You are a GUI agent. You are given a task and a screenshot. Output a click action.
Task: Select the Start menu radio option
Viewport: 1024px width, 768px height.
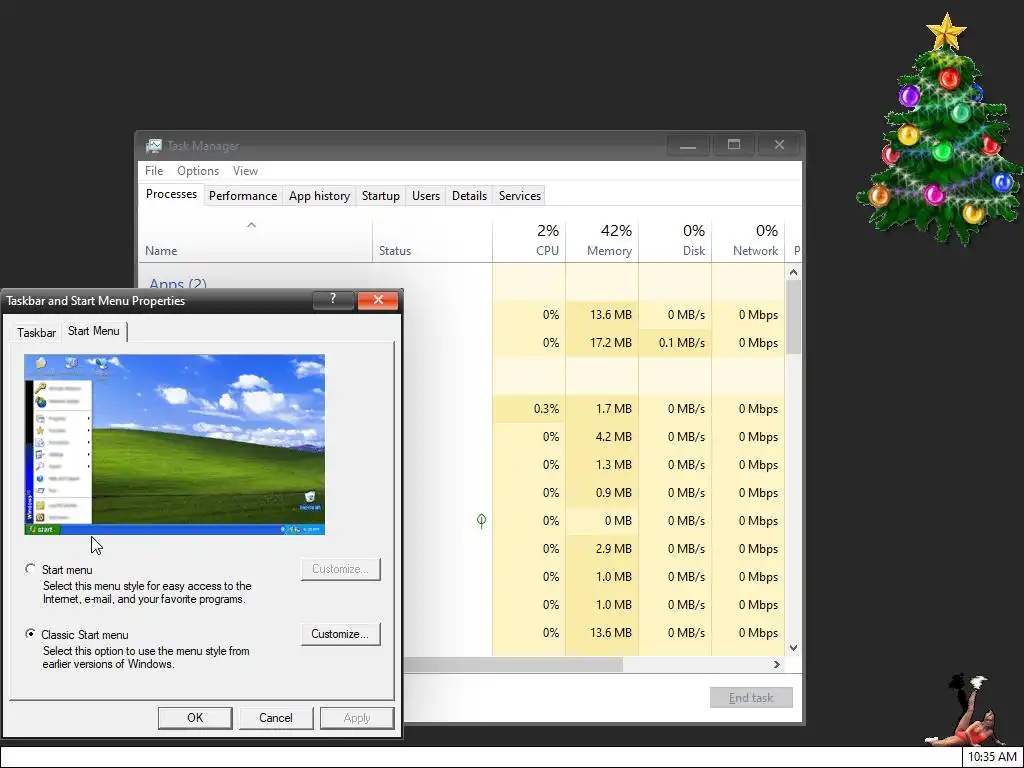tap(30, 569)
